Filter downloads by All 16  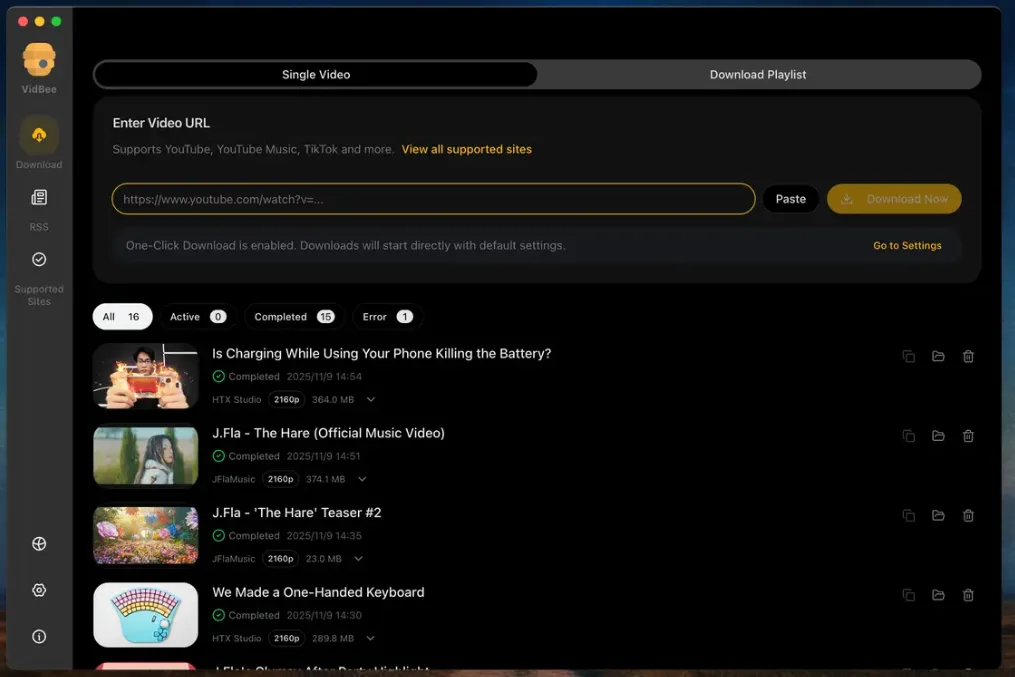click(x=122, y=316)
